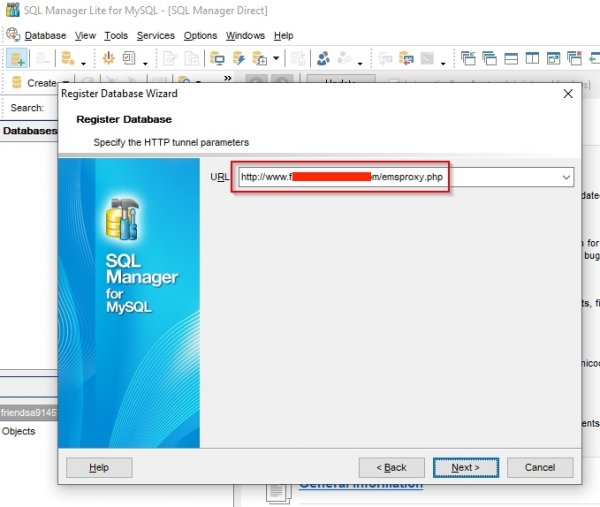Click the checklist document toolbar icon
This screenshot has height=507, width=600.
pyautogui.click(x=129, y=59)
